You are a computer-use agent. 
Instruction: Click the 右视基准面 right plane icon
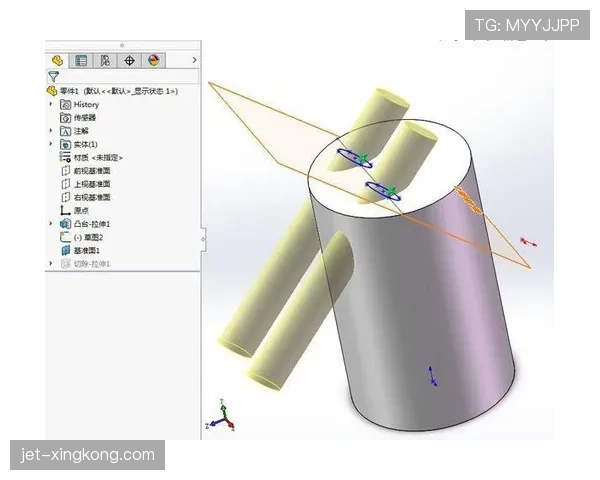pyautogui.click(x=66, y=197)
